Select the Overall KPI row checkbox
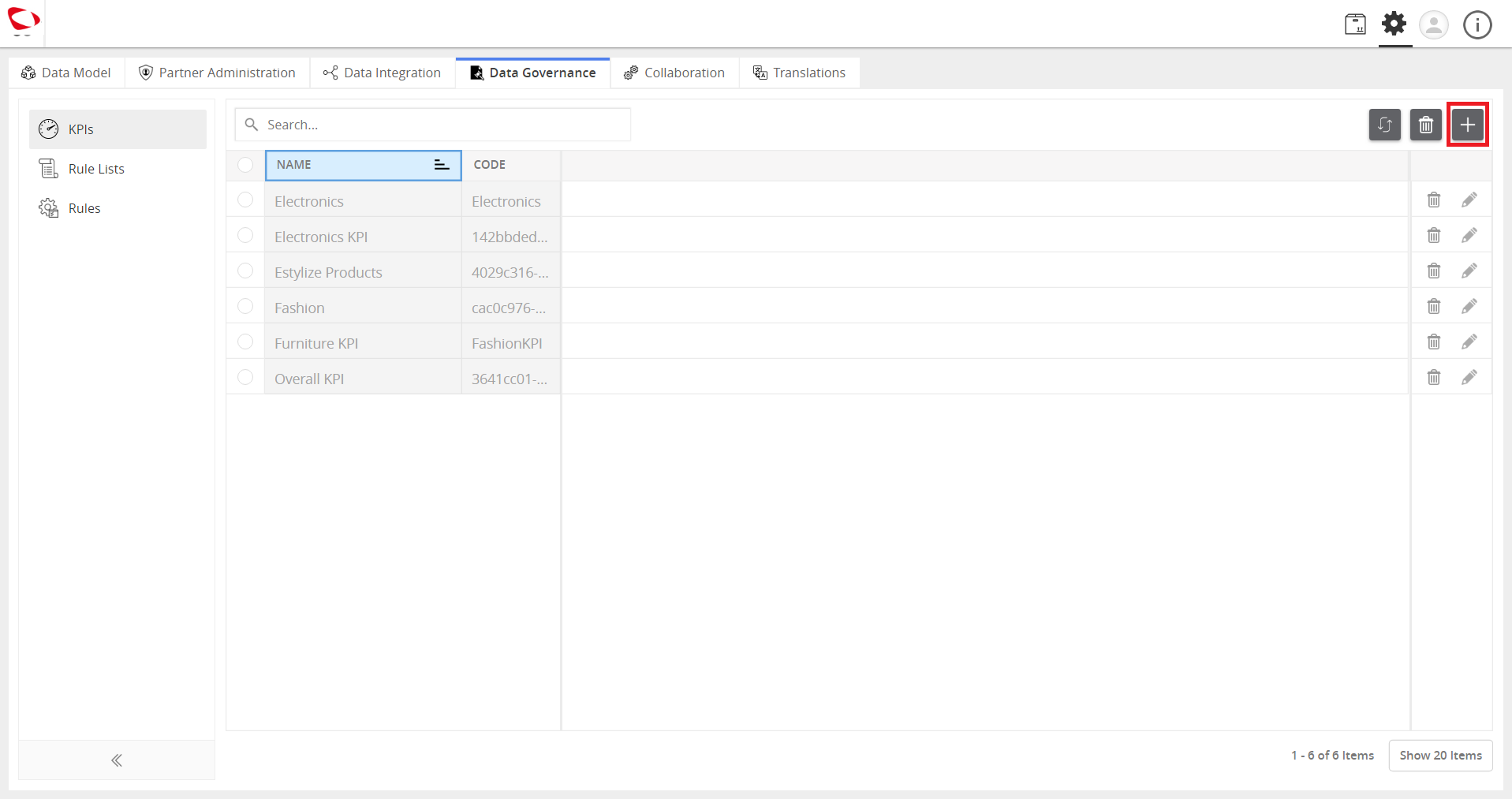Image resolution: width=1512 pixels, height=799 pixels. (245, 377)
